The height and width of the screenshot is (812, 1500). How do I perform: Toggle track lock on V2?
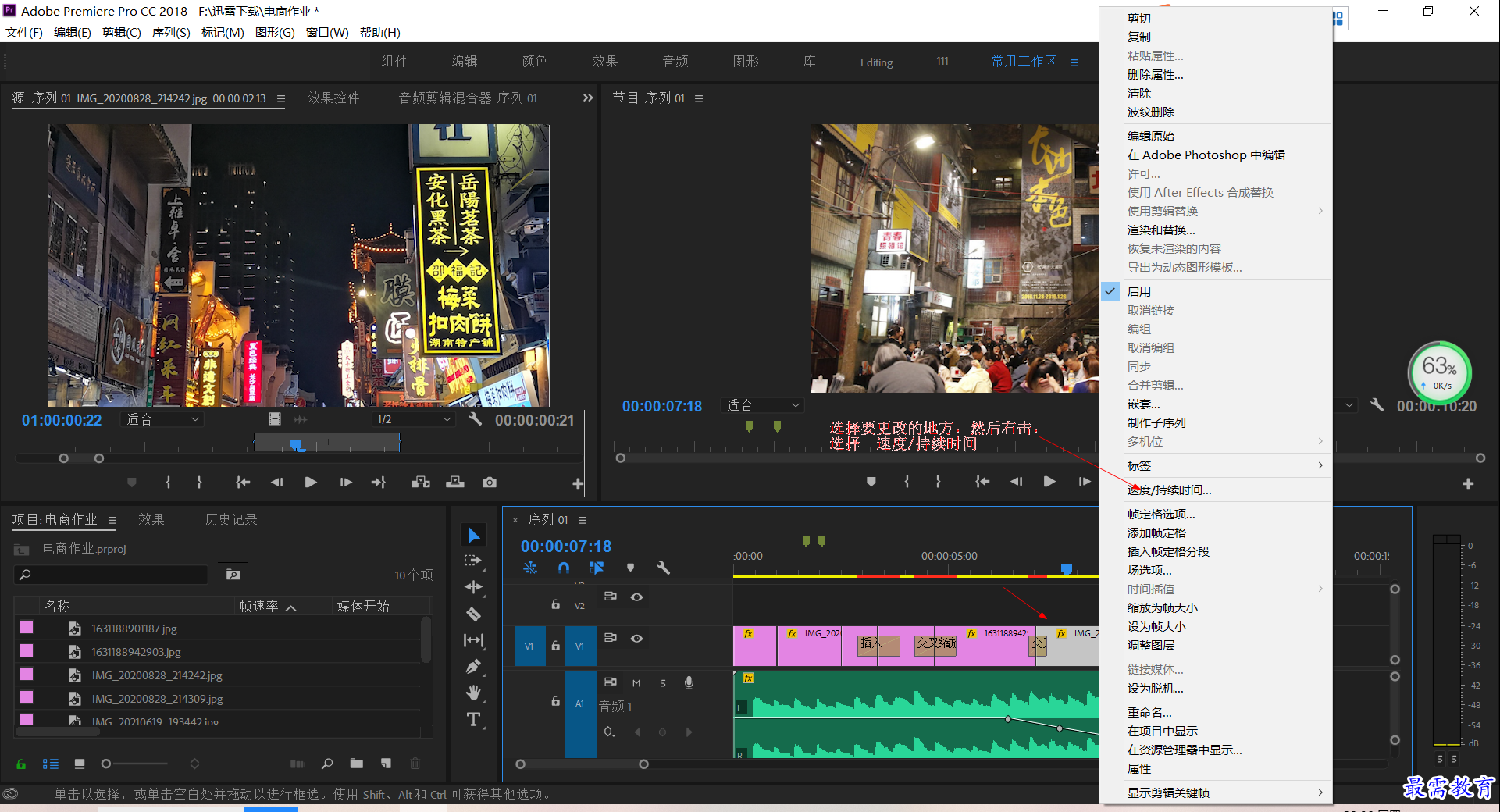click(x=555, y=604)
